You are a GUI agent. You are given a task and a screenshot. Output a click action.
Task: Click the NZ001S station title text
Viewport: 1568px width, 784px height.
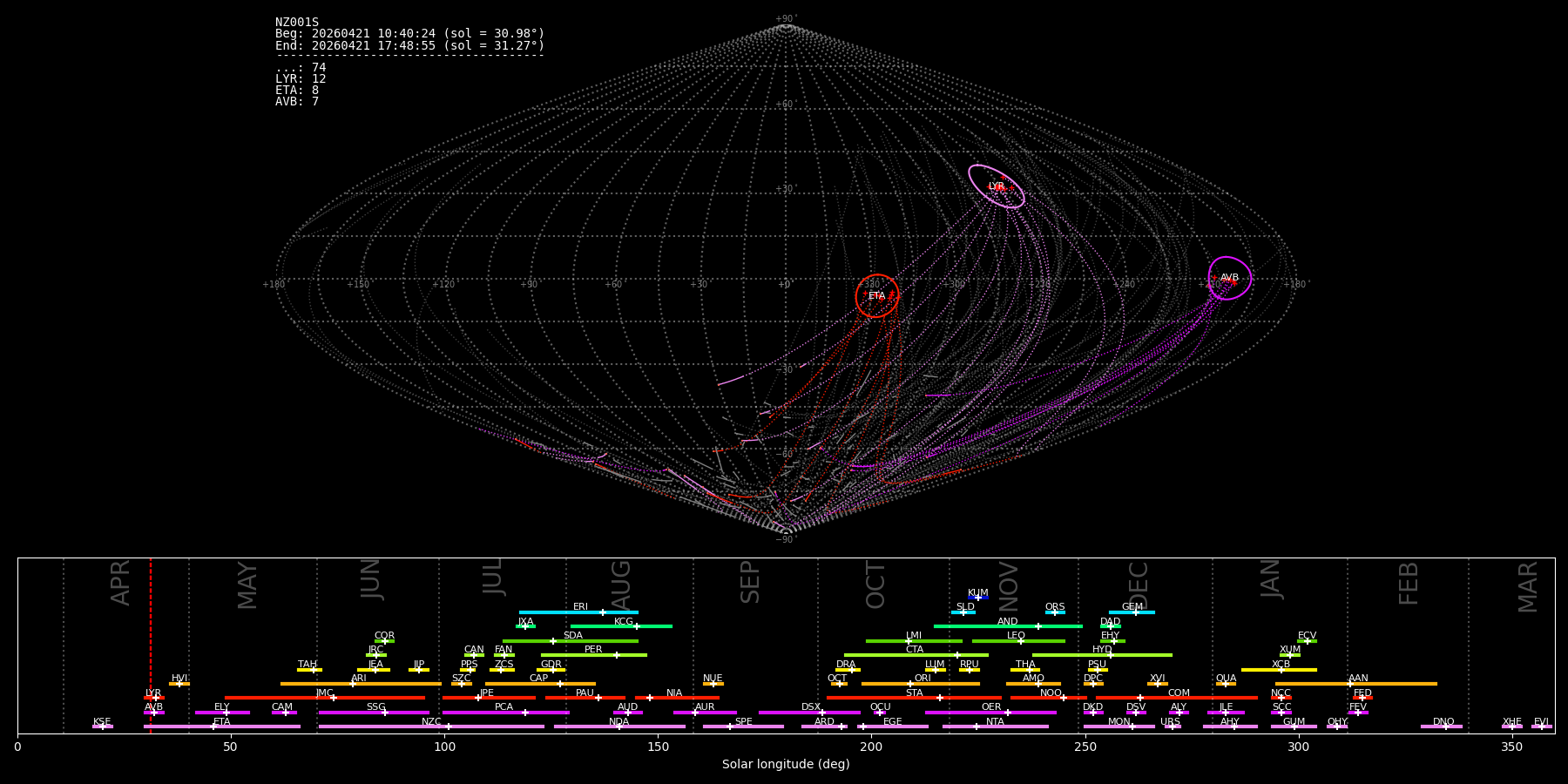297,23
